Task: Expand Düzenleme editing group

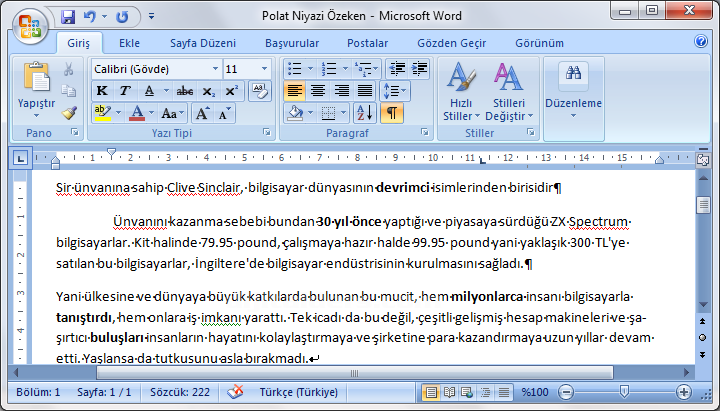Action: click(x=574, y=98)
